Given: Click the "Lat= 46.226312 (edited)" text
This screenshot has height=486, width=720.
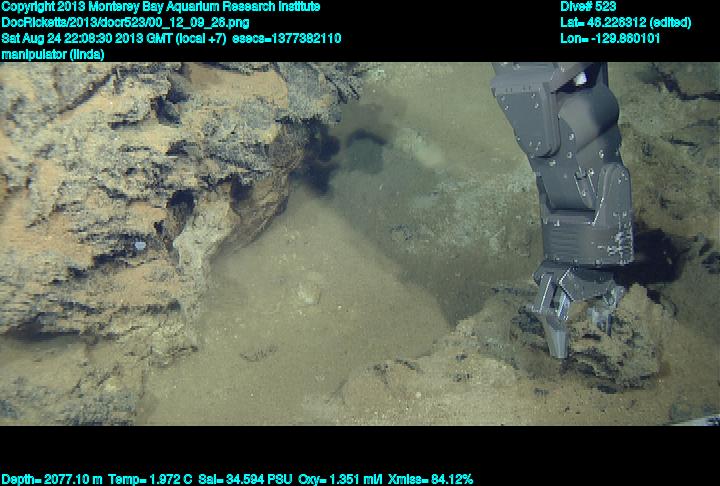Looking at the screenshot, I should [625, 23].
